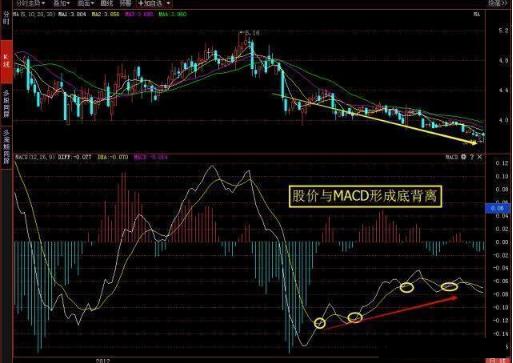513x363 pixels.
Task: Expand the first toolbar dropdown at top left
Action: pyautogui.click(x=31, y=3)
